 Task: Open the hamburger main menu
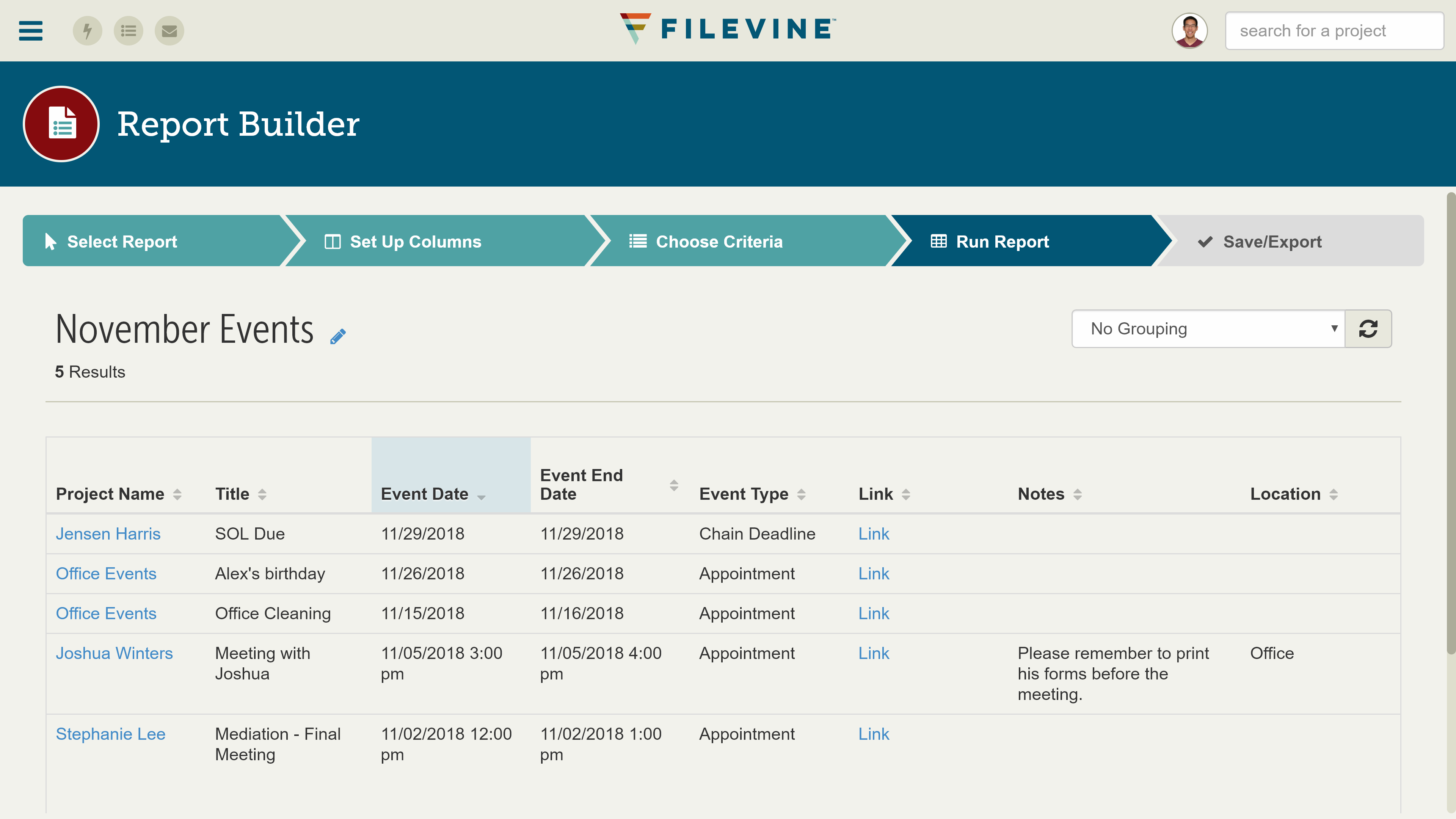click(30, 30)
